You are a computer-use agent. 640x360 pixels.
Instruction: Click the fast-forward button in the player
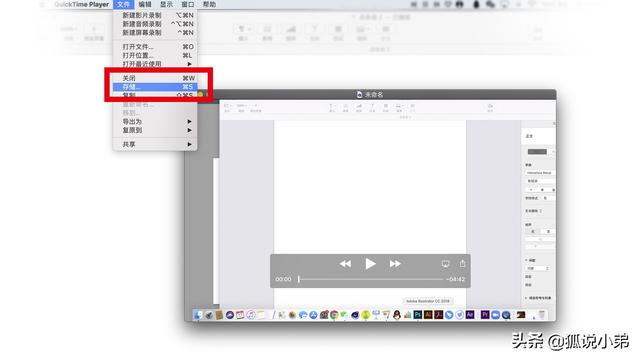[x=395, y=264]
